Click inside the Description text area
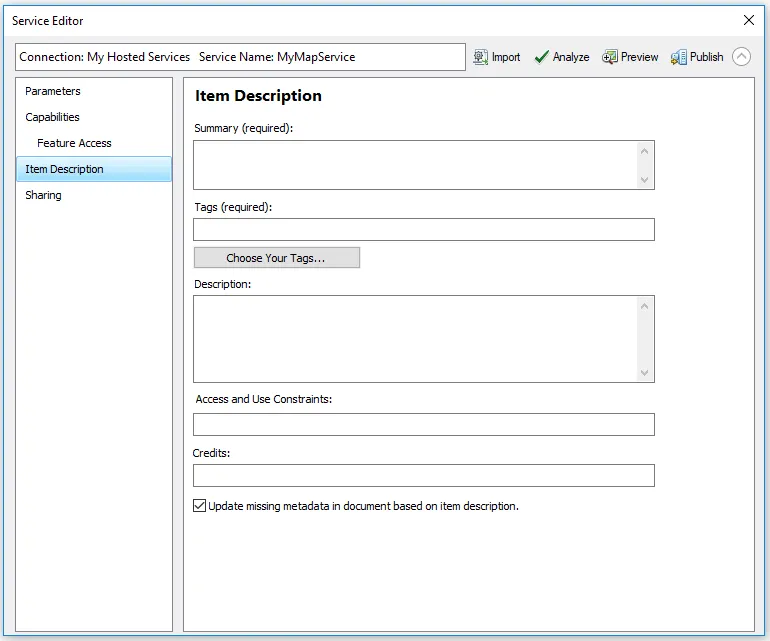Viewport: 770px width, 641px height. point(415,338)
